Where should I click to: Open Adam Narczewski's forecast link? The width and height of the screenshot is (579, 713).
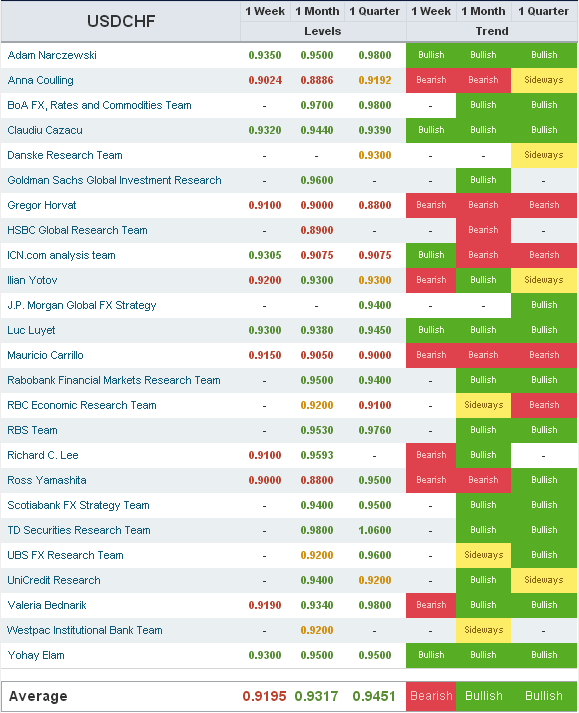[x=52, y=55]
